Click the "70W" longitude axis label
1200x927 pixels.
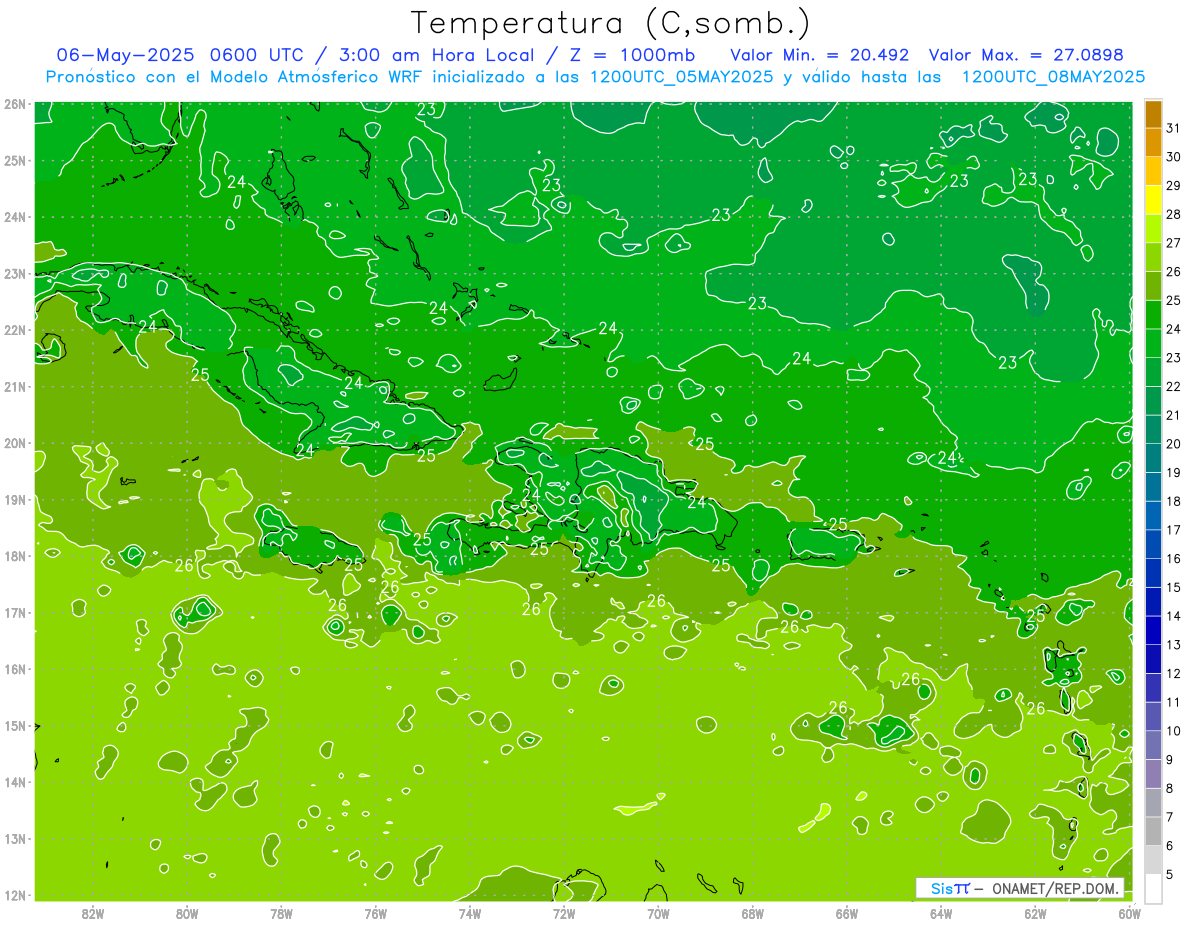(x=658, y=913)
